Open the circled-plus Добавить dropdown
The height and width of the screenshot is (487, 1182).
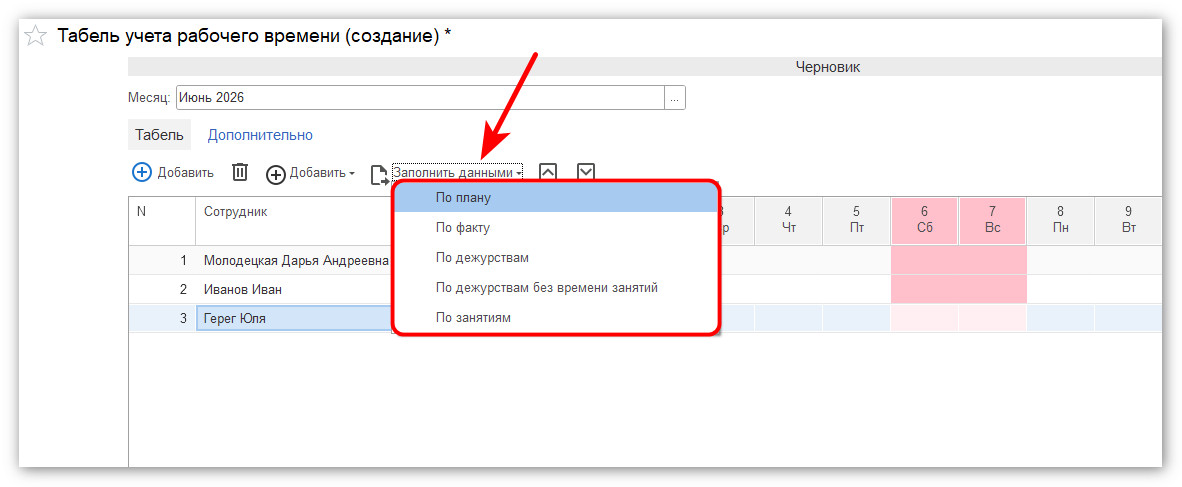(311, 174)
